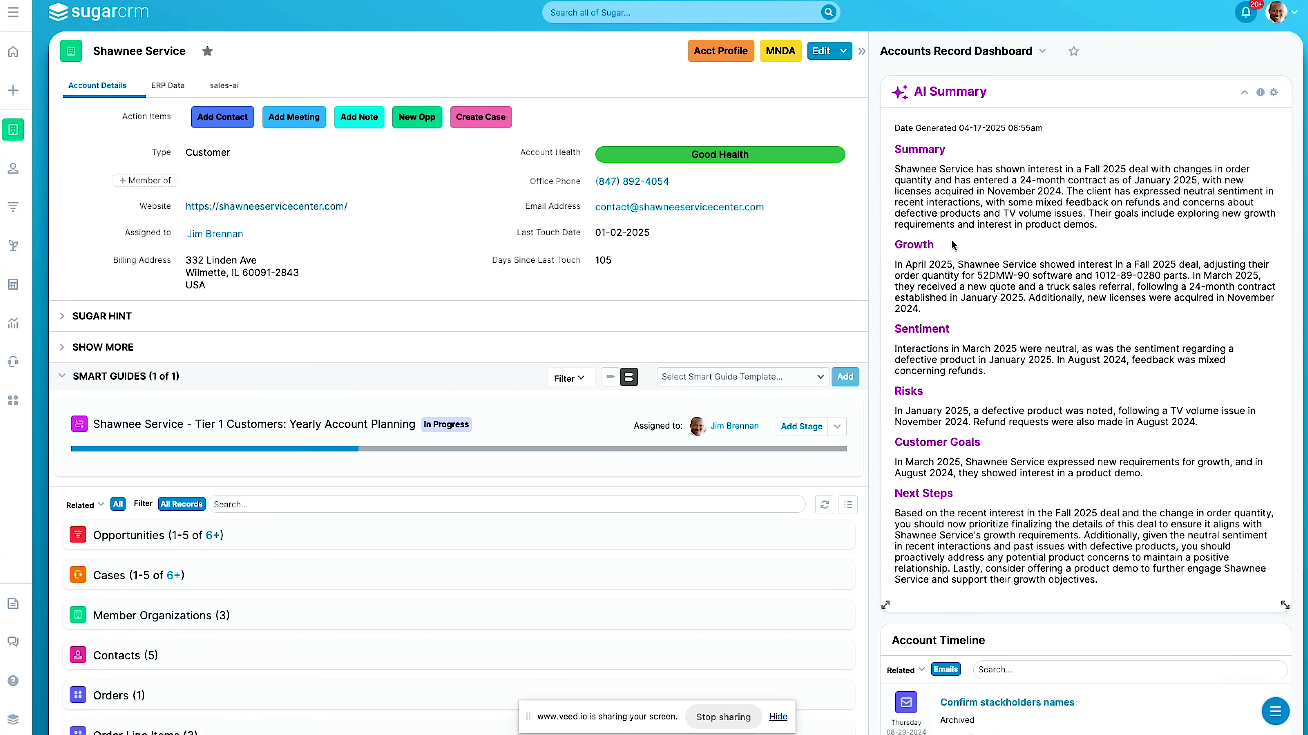Expand the Opportunities subpanel row
The height and width of the screenshot is (735, 1308).
(459, 535)
